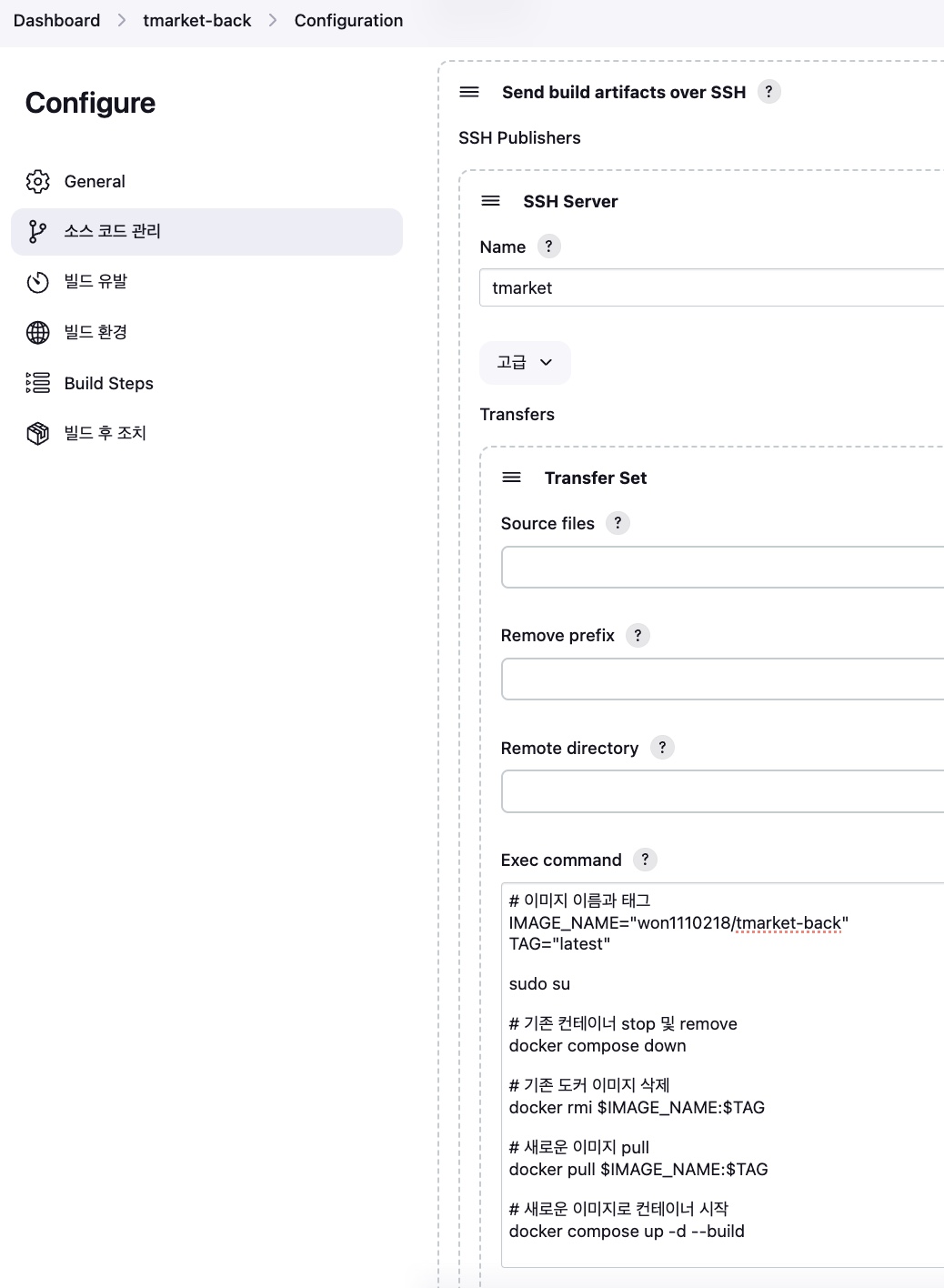Show help for Remote directory

662,748
